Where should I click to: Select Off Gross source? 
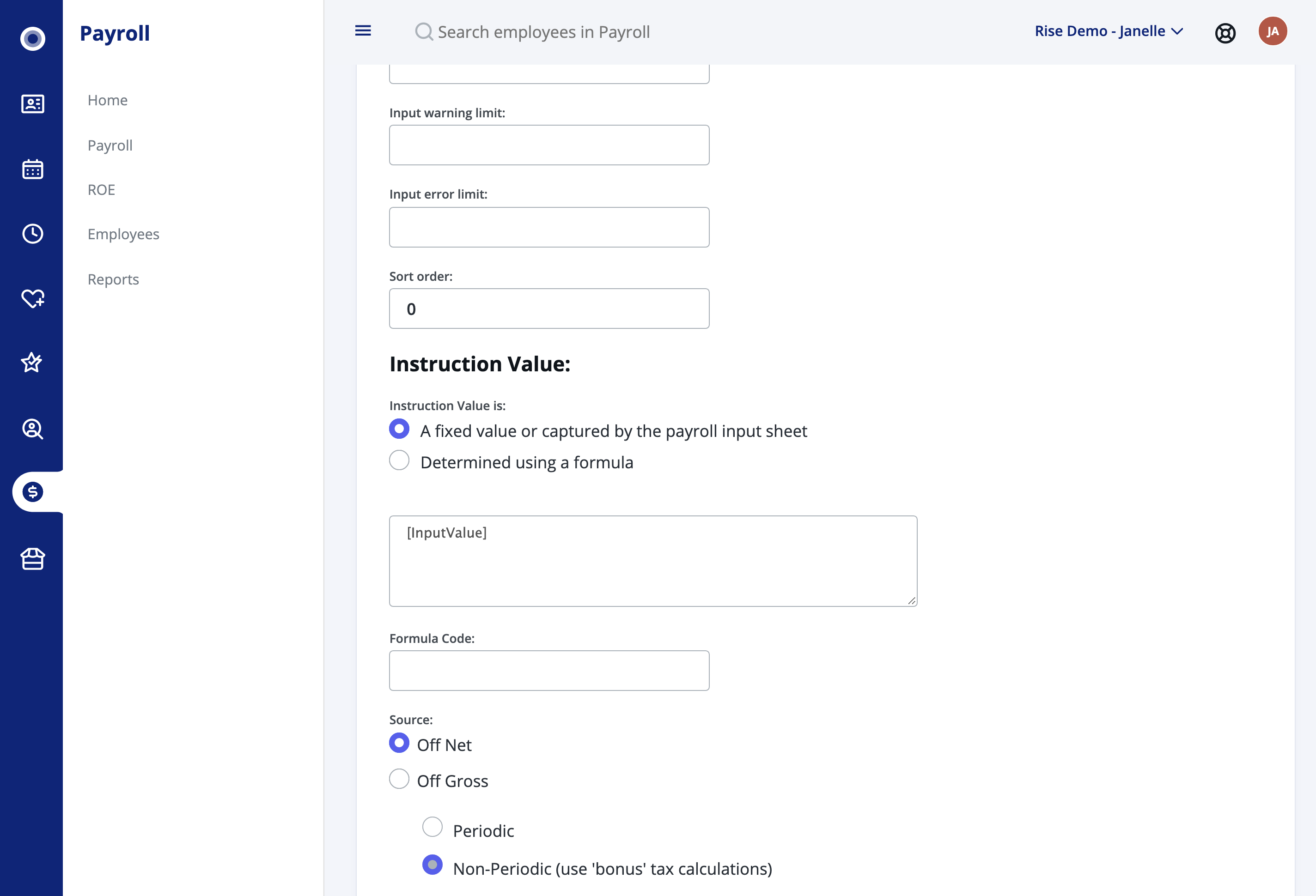click(x=399, y=779)
